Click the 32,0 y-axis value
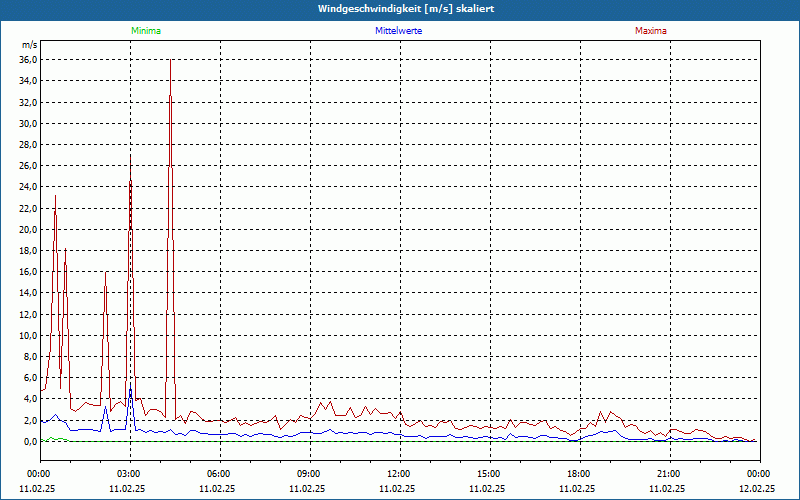Screen dimensions: 800x500 [29, 102]
